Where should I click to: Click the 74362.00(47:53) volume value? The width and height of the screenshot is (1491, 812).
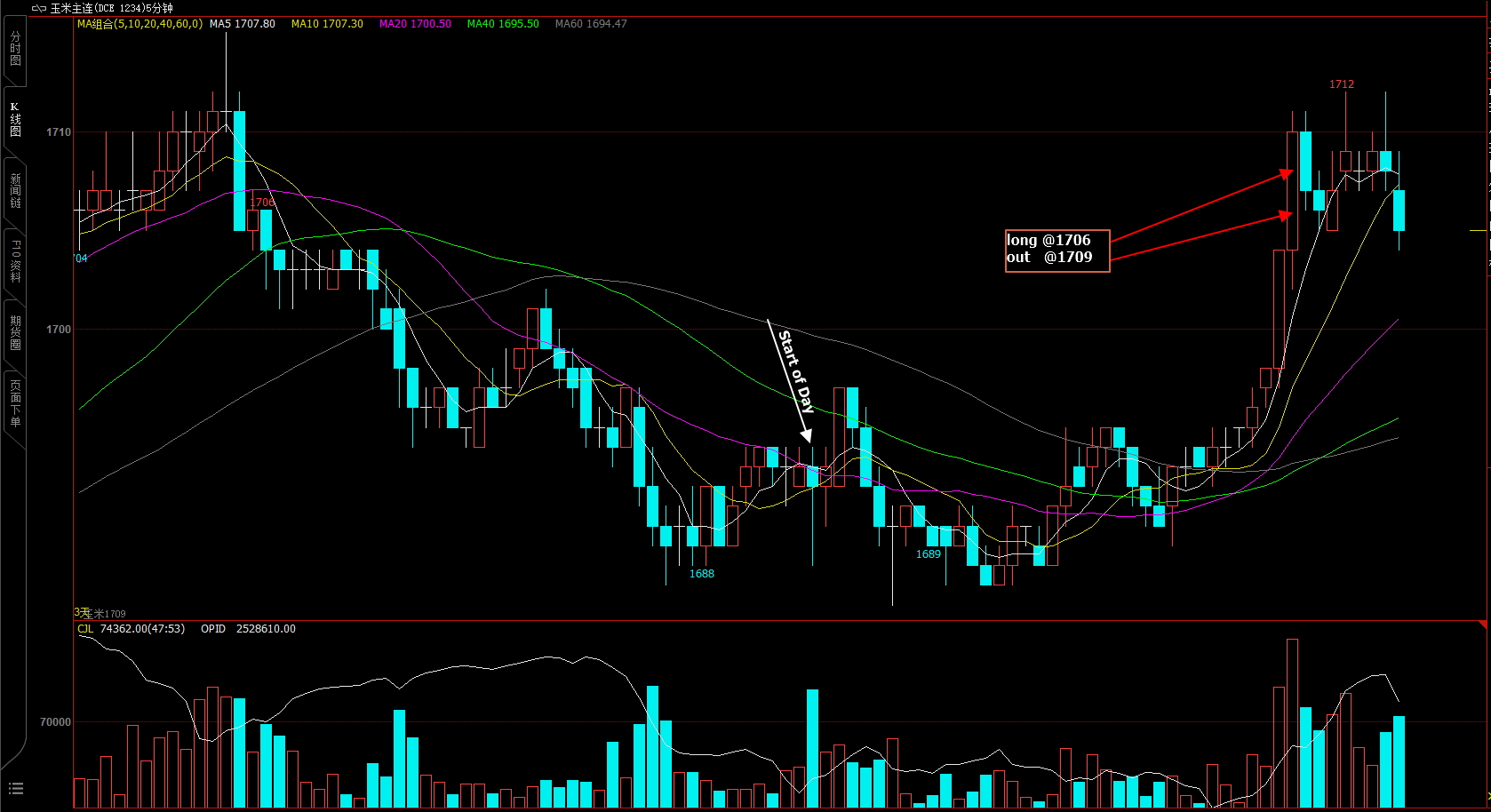[142, 629]
